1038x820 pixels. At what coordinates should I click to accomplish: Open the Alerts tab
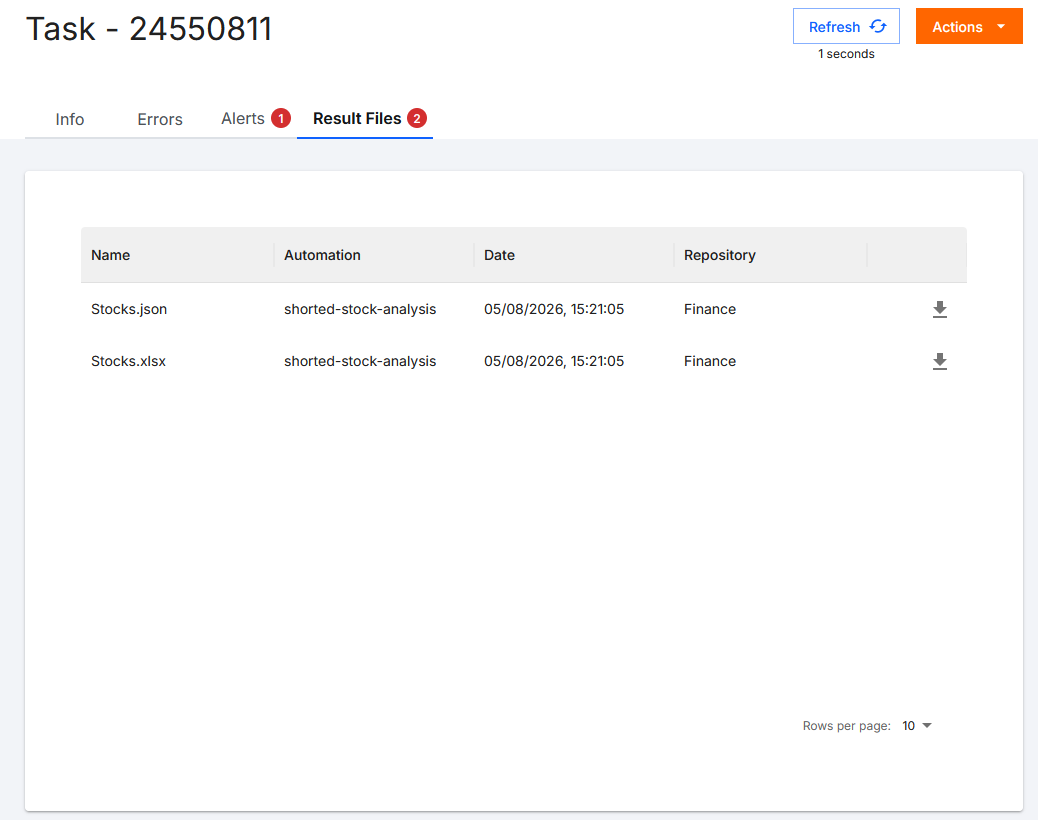pos(255,118)
